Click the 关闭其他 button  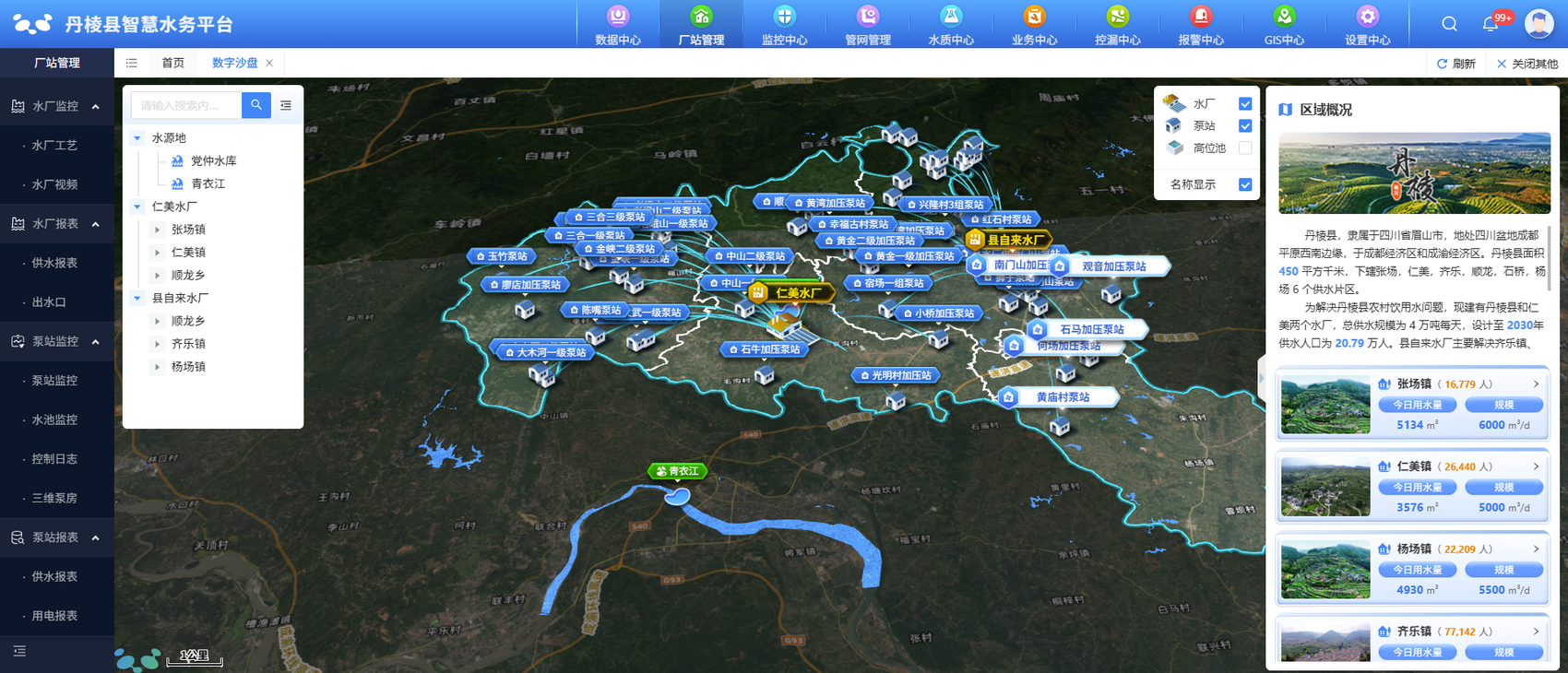click(1526, 64)
